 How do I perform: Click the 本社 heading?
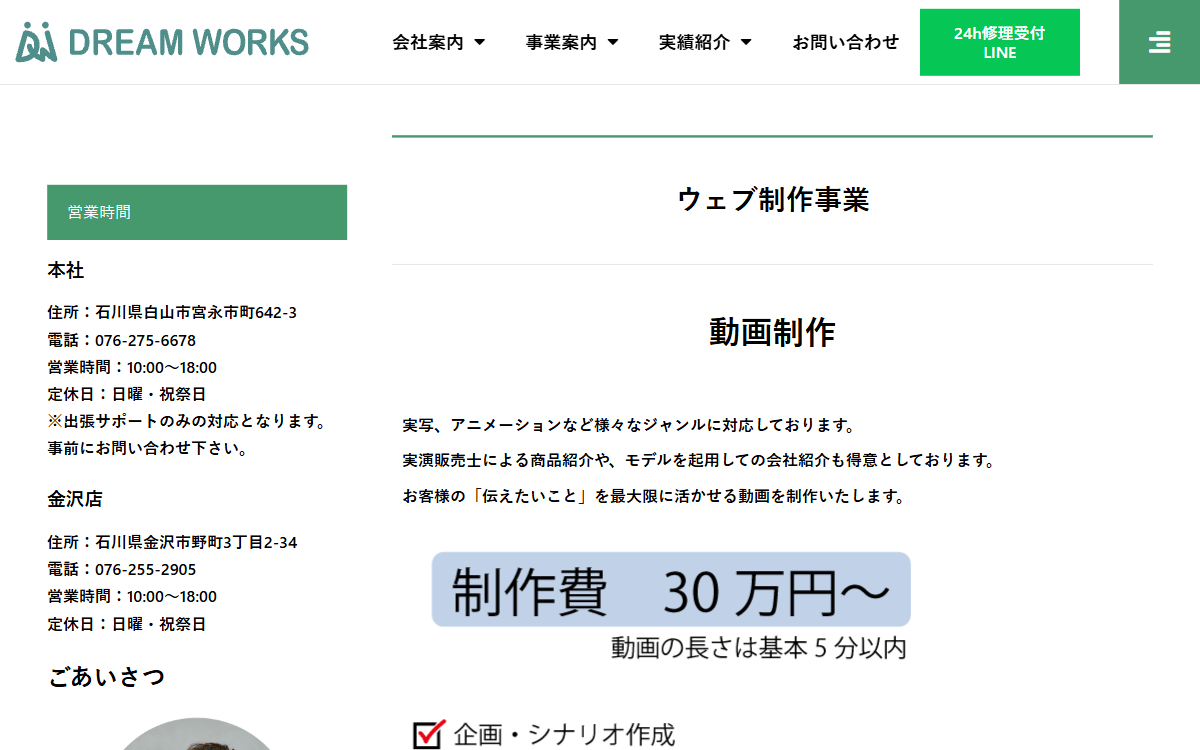[x=66, y=270]
